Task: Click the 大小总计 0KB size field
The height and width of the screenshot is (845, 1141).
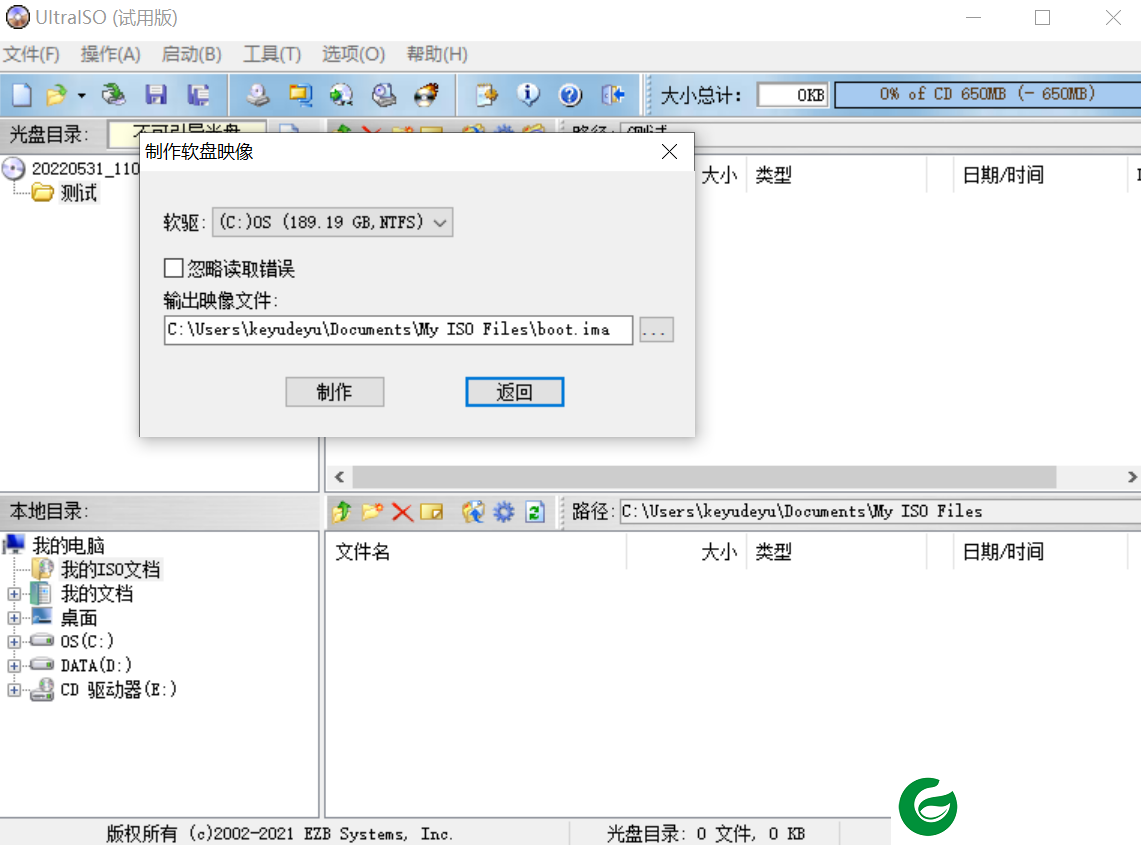Action: click(792, 95)
